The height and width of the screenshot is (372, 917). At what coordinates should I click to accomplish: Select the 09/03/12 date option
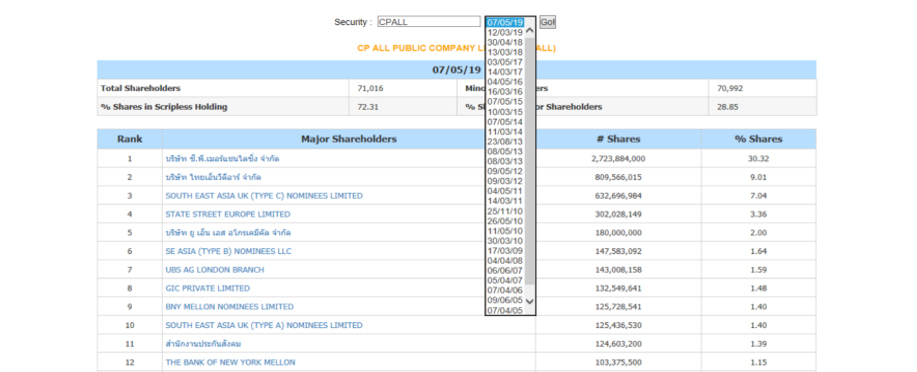505,181
